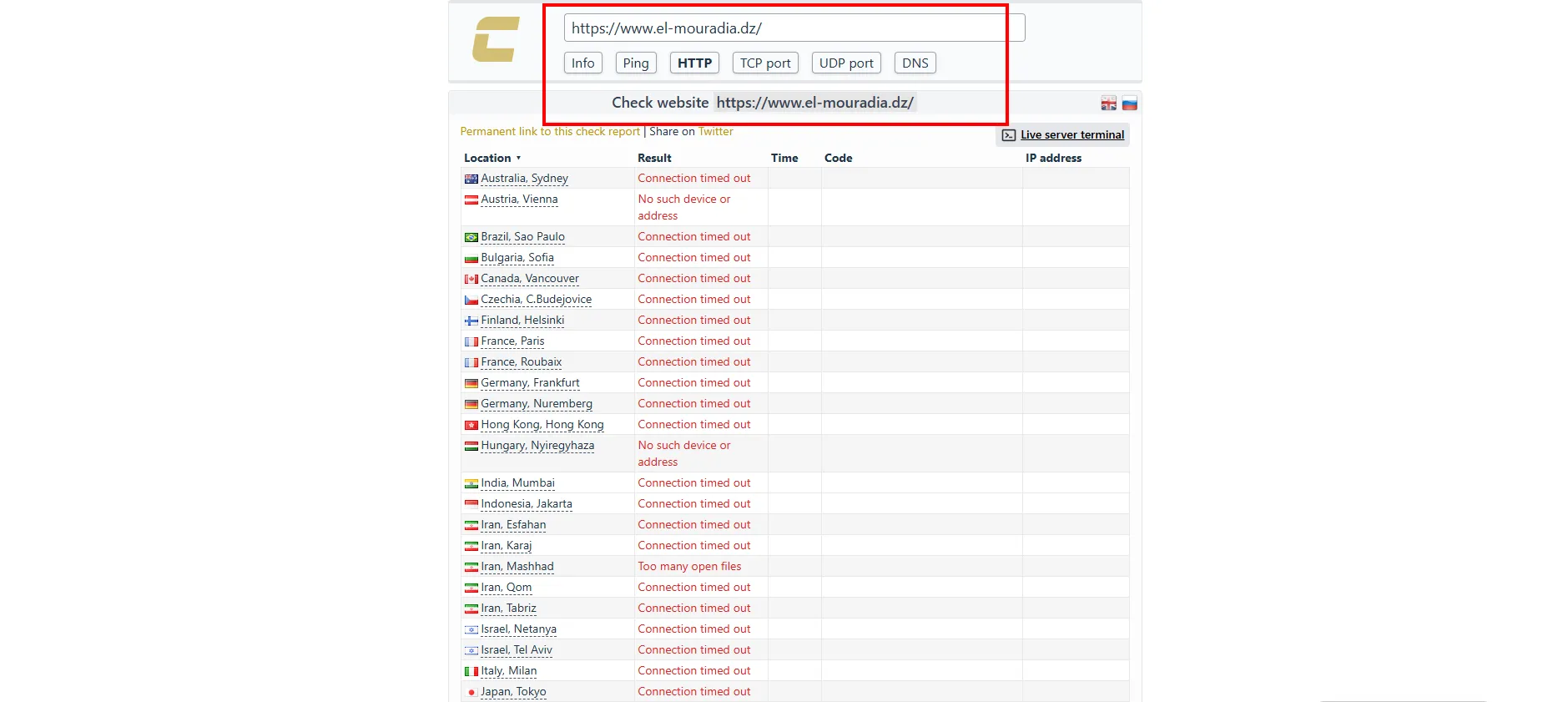Click the Japan flag icon
Viewport: 1568px width, 702px height.
[471, 692]
